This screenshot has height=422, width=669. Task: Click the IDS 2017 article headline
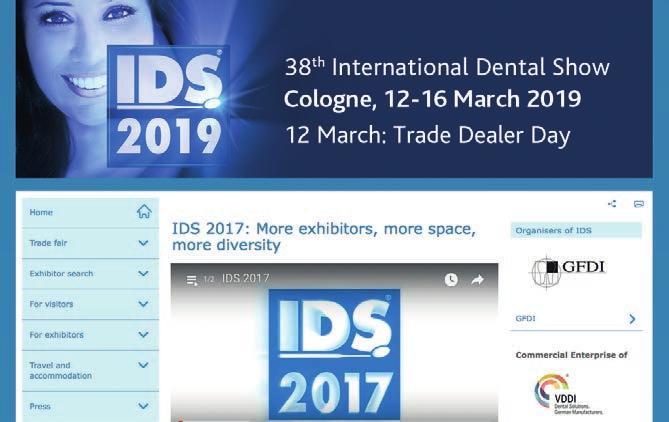323,237
